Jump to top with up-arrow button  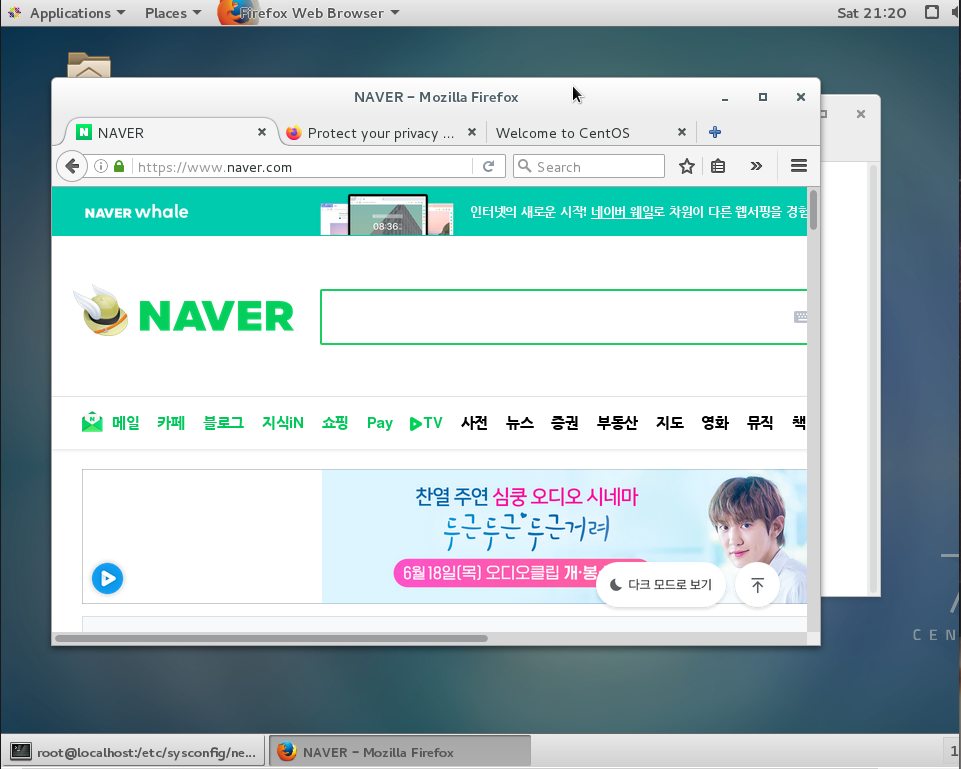coord(758,585)
